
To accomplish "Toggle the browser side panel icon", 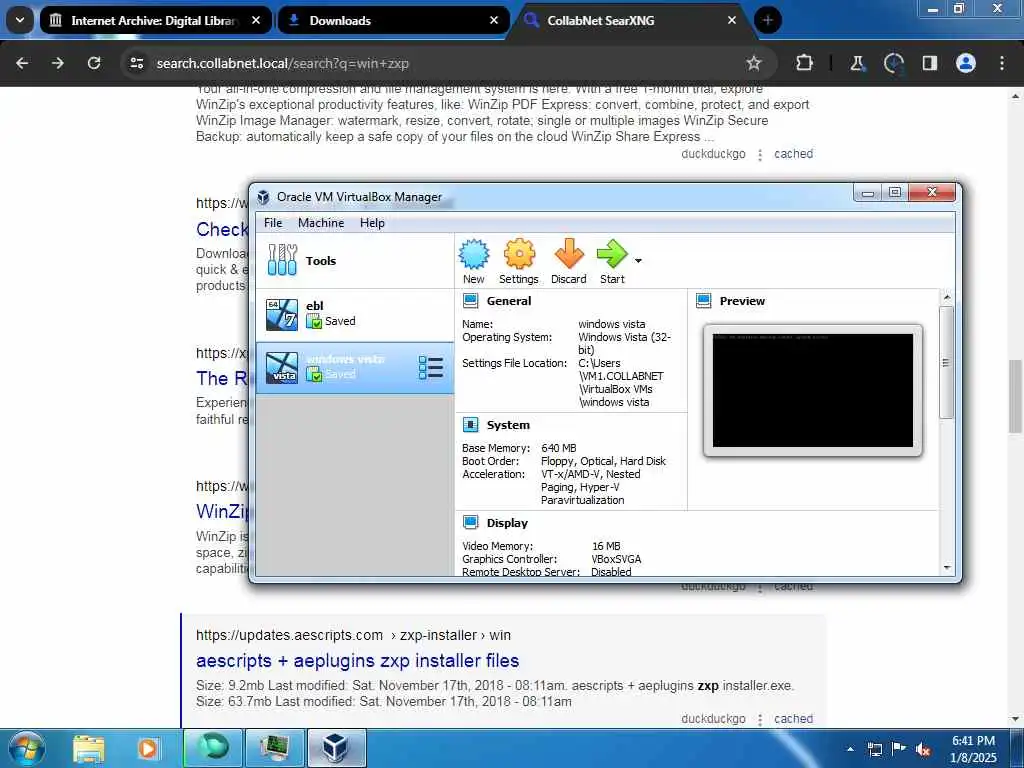I will pyautogui.click(x=929, y=63).
